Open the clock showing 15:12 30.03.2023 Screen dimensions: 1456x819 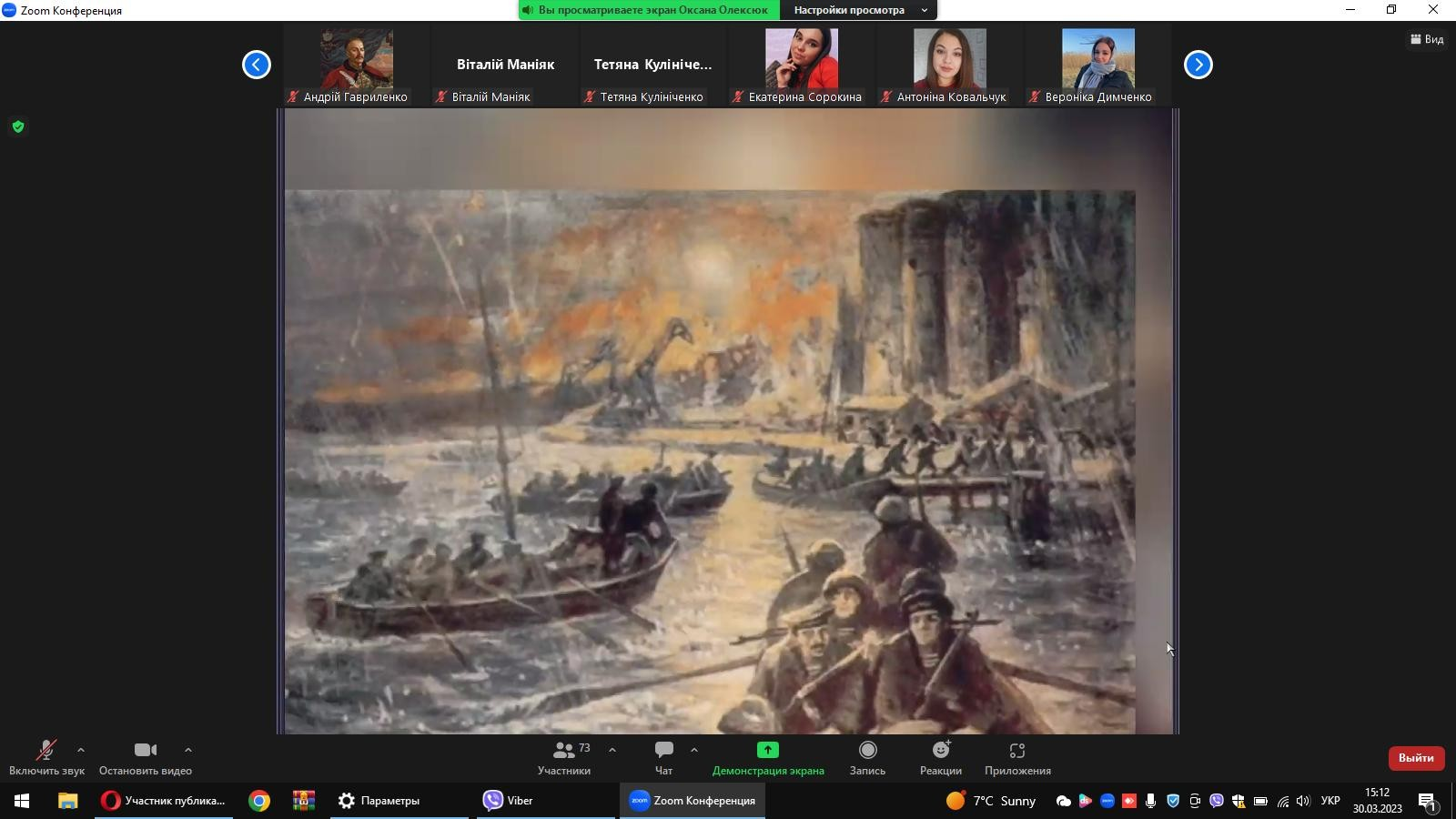[1377, 801]
